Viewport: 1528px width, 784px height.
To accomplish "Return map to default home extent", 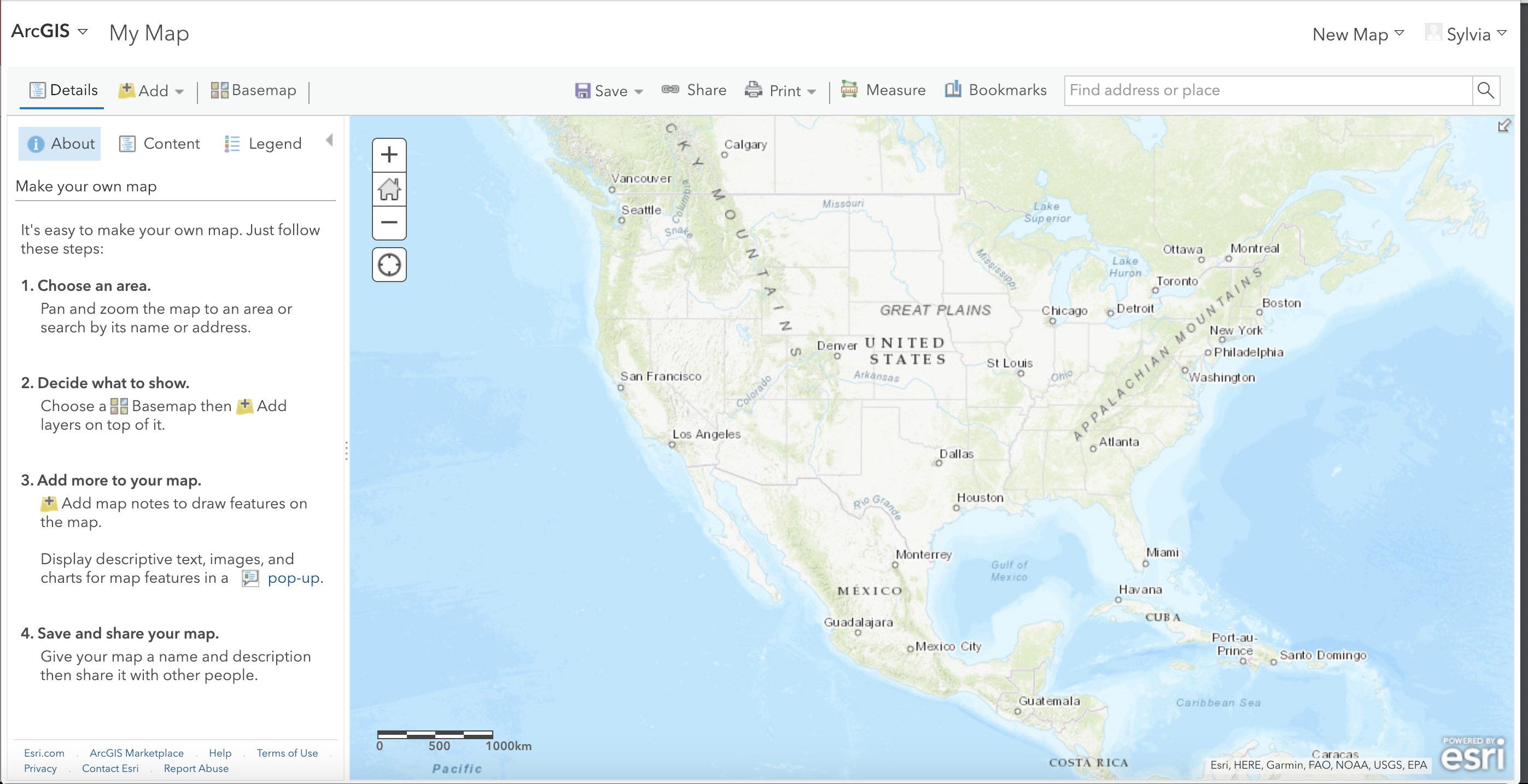I will pos(389,189).
